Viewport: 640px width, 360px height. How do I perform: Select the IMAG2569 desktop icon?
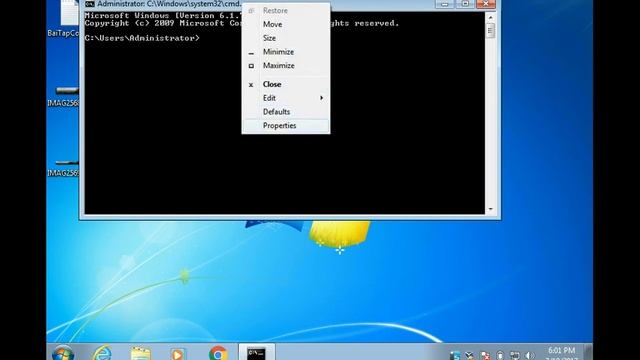[64, 167]
